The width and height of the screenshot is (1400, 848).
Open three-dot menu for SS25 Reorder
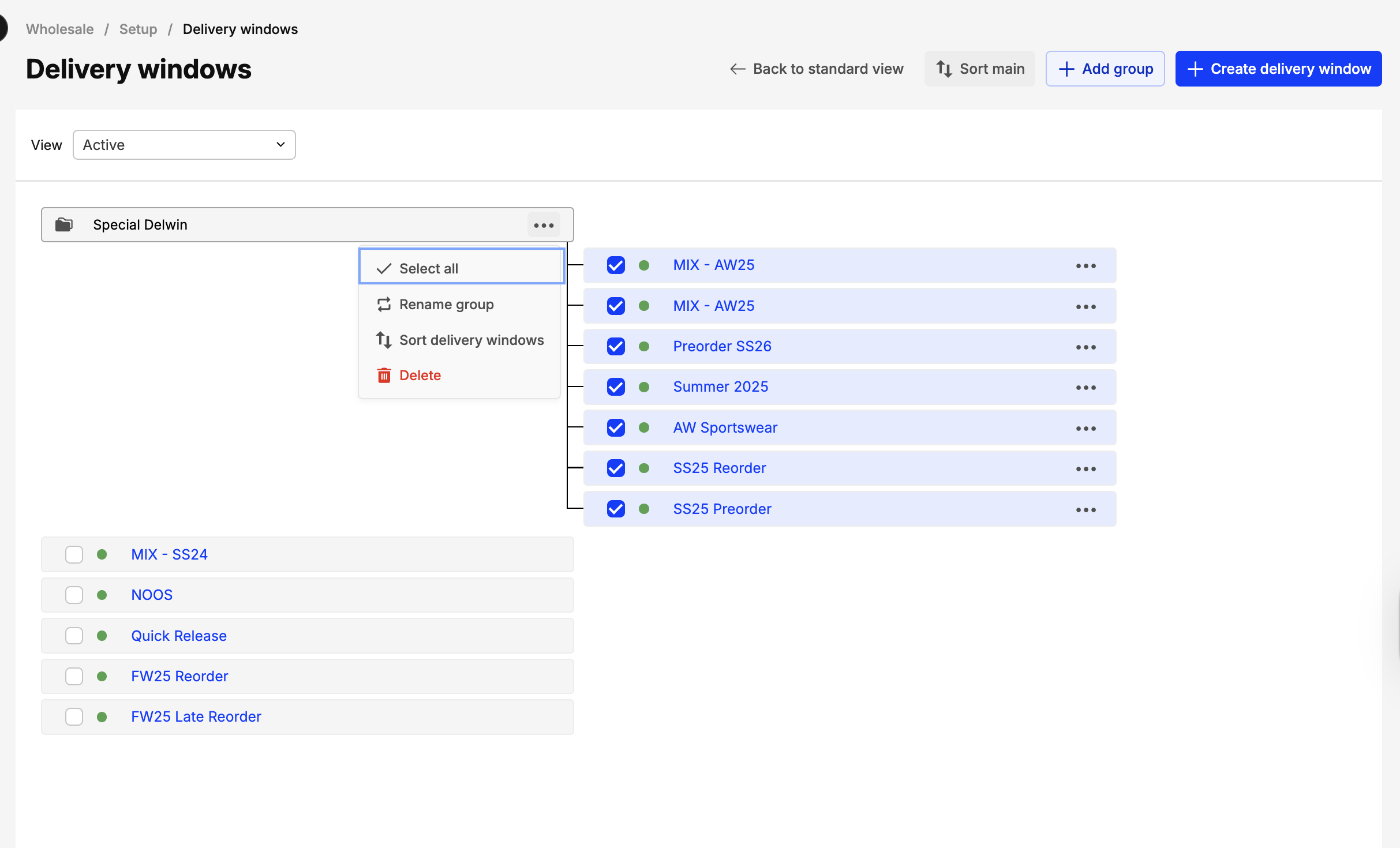click(1085, 469)
